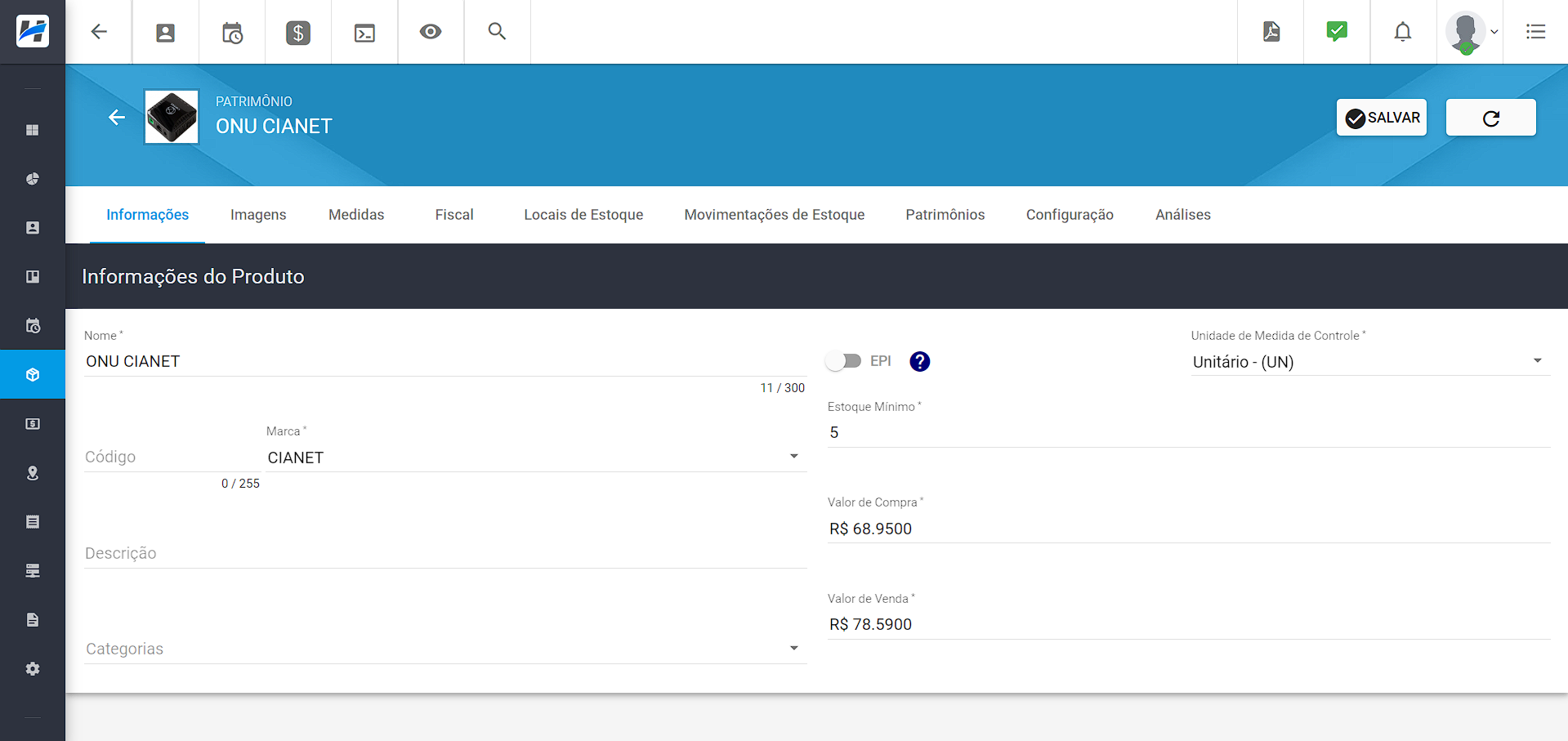Screen dimensions: 1568x741
Task: Switch to the Imagens tab
Action: 258,215
